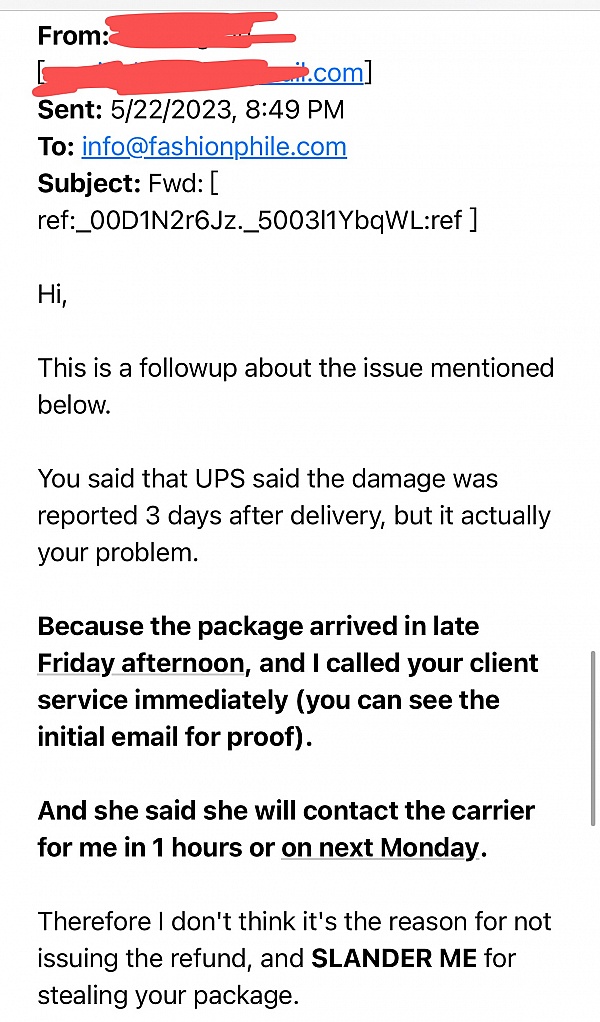Screen dimensions: 600x1022
Task: Click the bold "Because the package arrived" text
Action: click(260, 627)
